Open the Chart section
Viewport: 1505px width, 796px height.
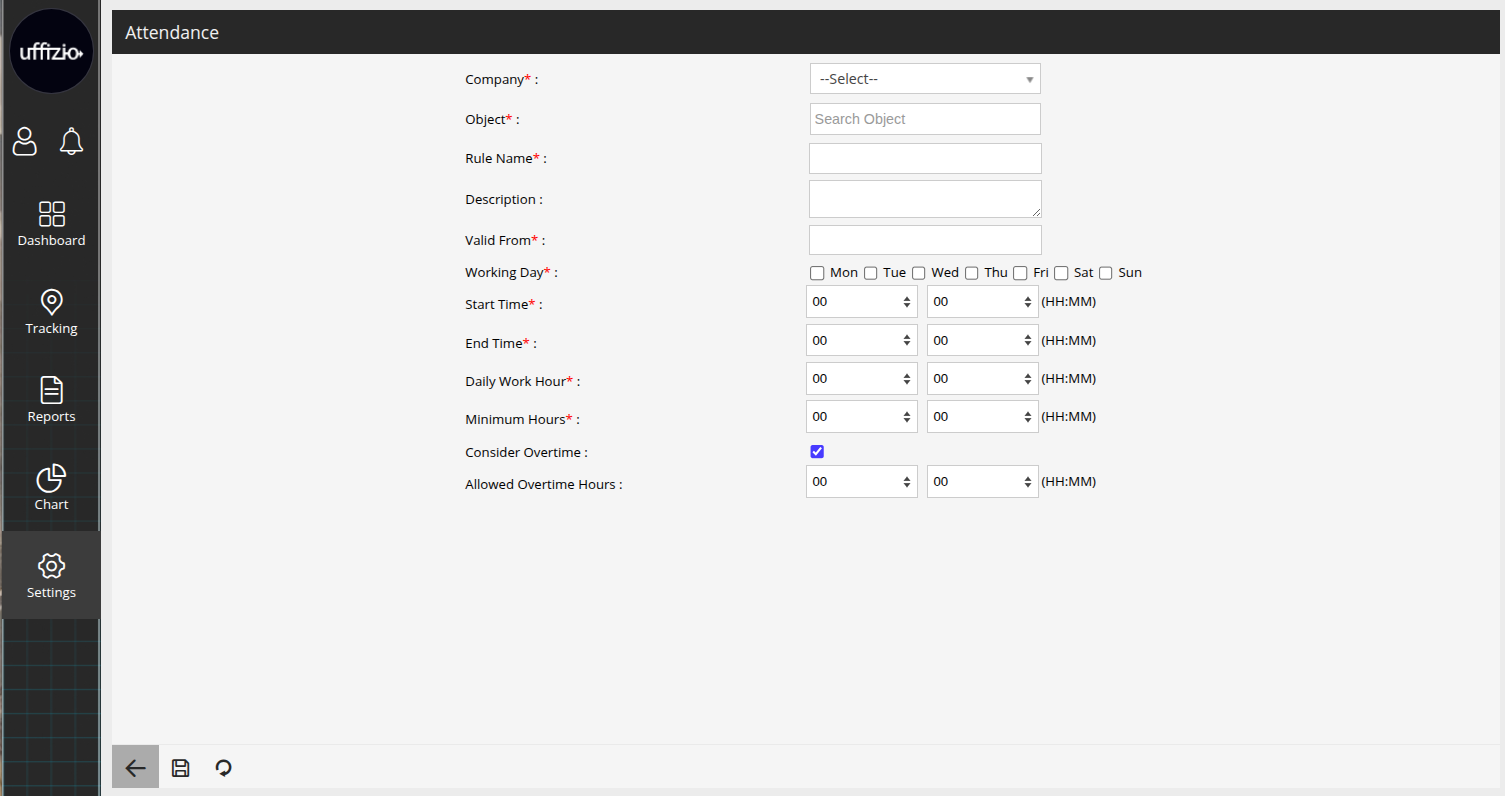(51, 487)
